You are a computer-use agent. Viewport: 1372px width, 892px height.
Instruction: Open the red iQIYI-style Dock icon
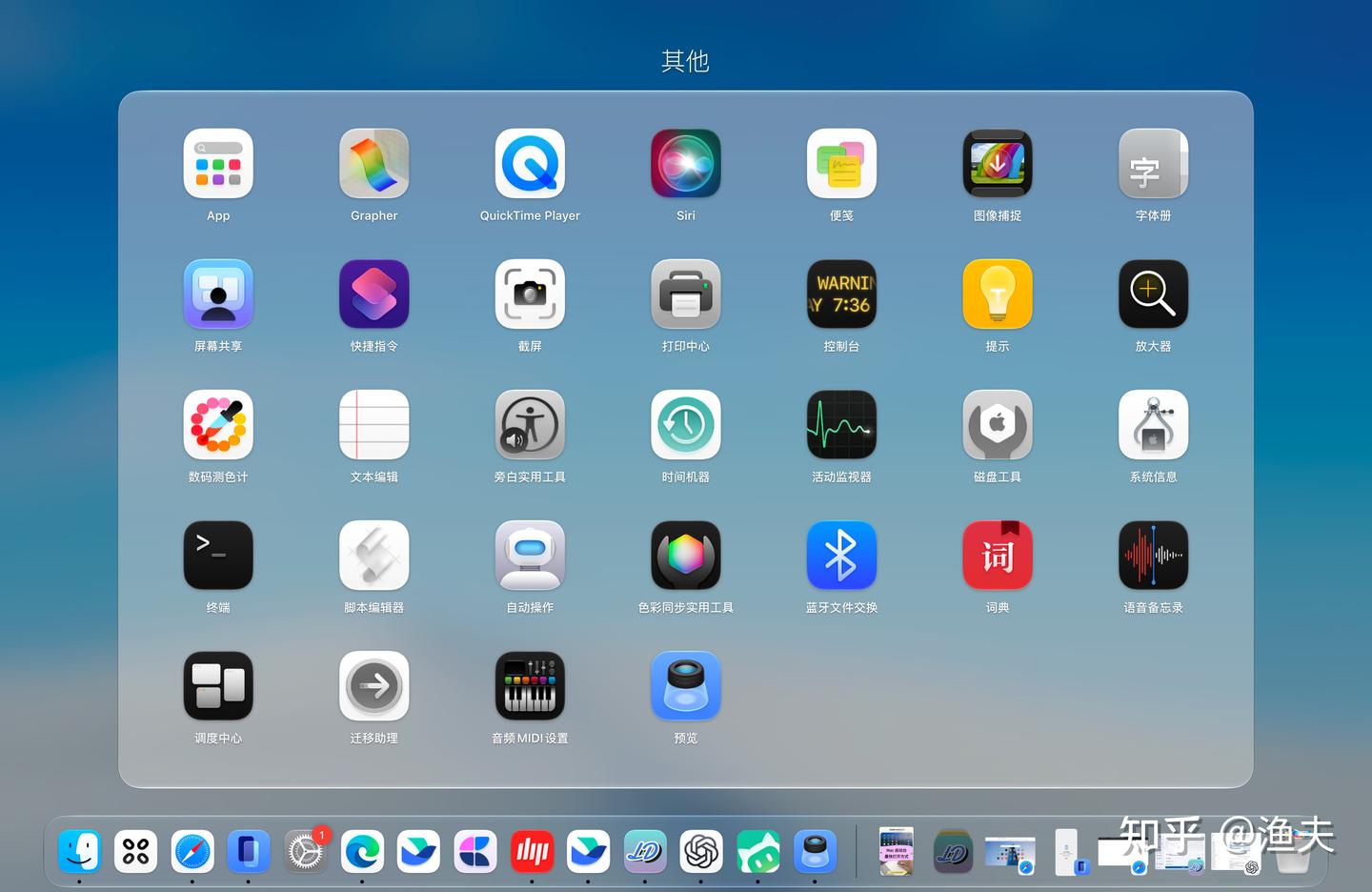click(532, 851)
